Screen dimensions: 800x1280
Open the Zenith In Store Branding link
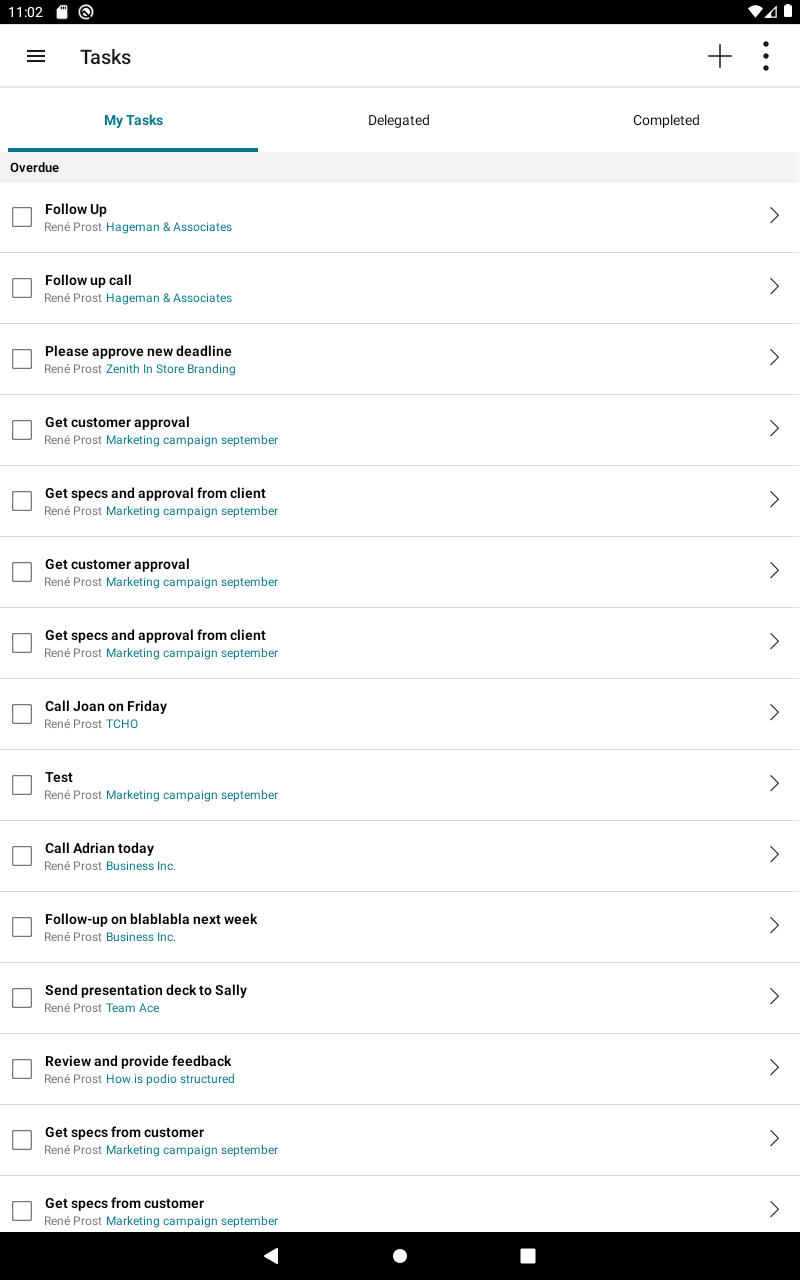click(171, 369)
